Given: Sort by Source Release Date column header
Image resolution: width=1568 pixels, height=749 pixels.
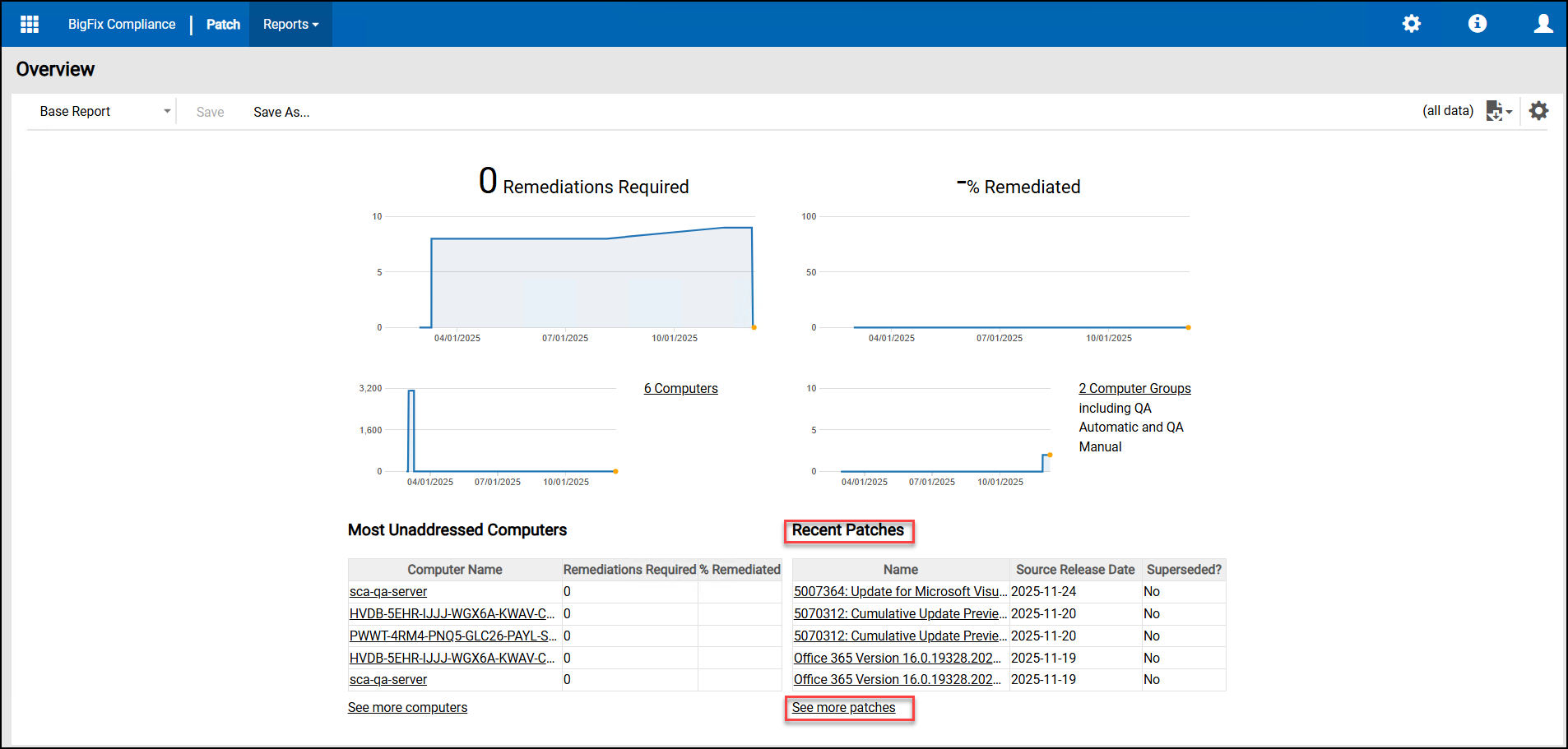Looking at the screenshot, I should [1074, 570].
